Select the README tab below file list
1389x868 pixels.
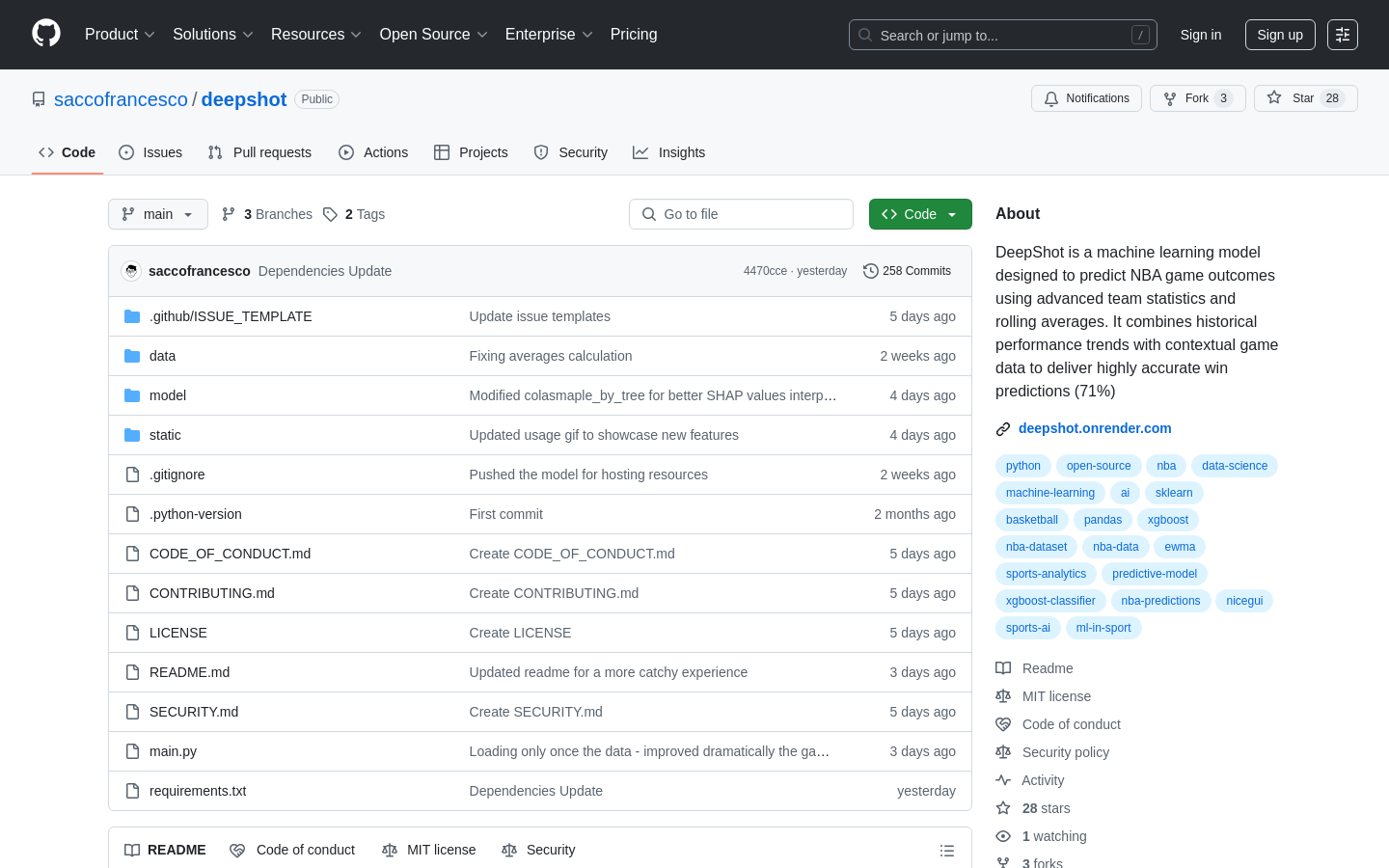(x=165, y=850)
